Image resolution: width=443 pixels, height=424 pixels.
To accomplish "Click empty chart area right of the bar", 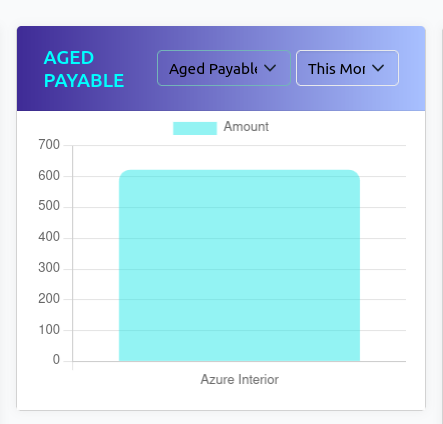I will tap(383, 253).
